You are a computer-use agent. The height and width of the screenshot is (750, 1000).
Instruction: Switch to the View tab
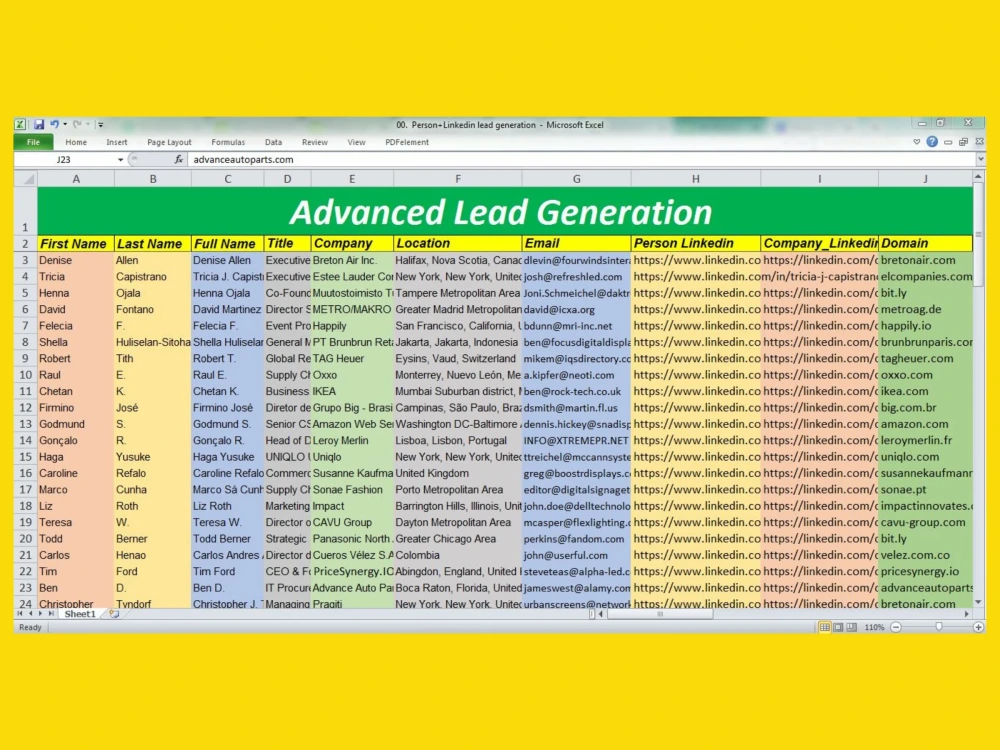pos(357,142)
